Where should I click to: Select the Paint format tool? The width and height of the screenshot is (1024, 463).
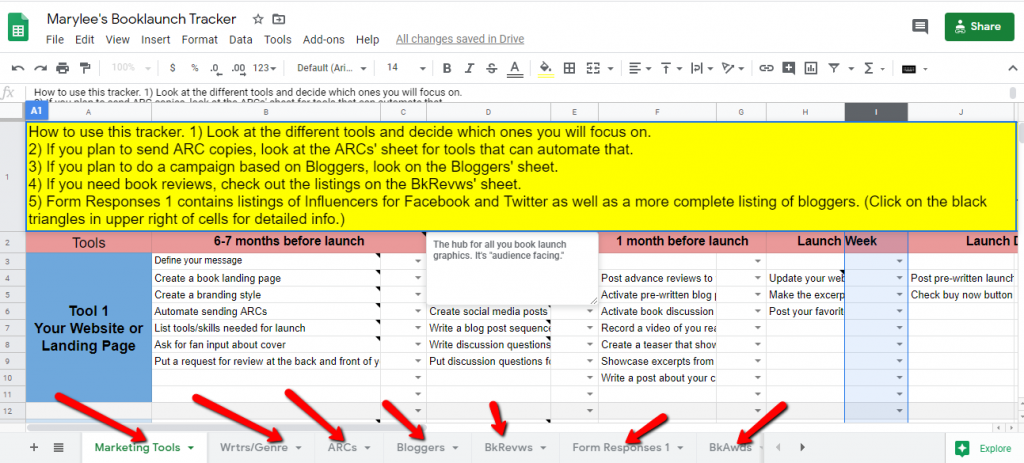click(84, 68)
